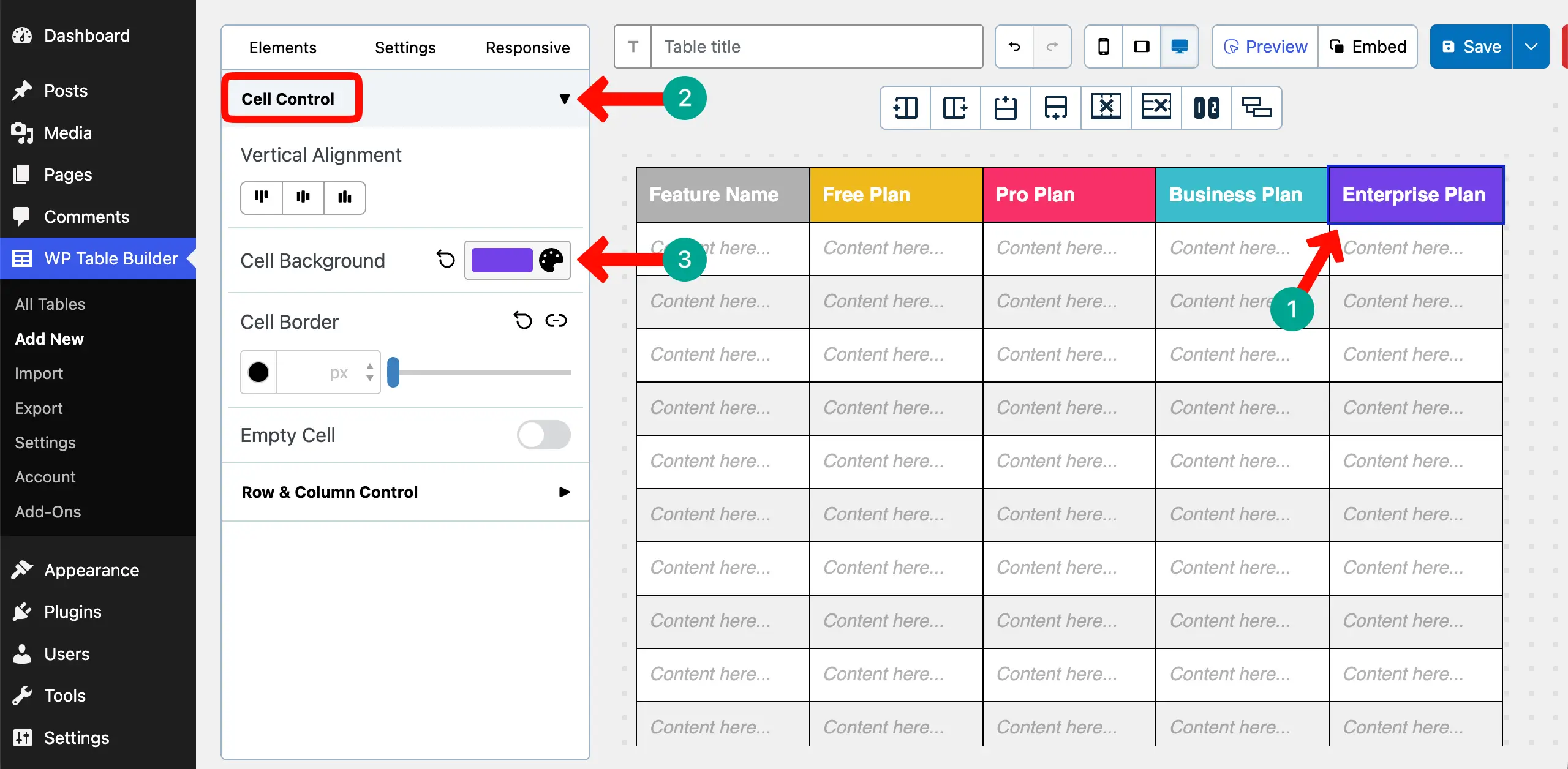The image size is (1568, 769).
Task: Select bottom vertical alignment option
Action: coord(345,197)
